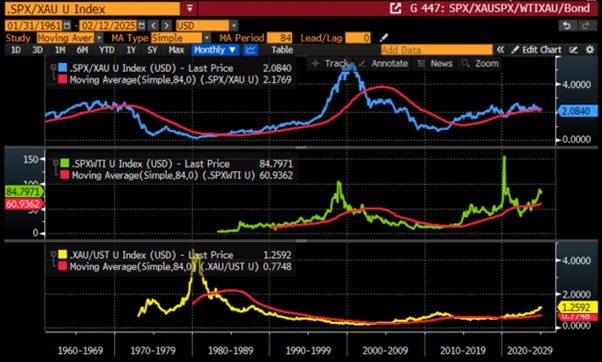
Task: Click the Lead/Lag 0 field
Action: coord(358,38)
